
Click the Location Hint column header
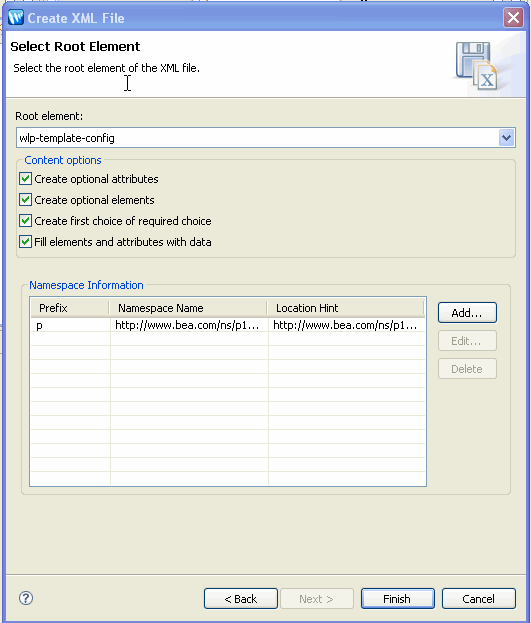[x=345, y=308]
